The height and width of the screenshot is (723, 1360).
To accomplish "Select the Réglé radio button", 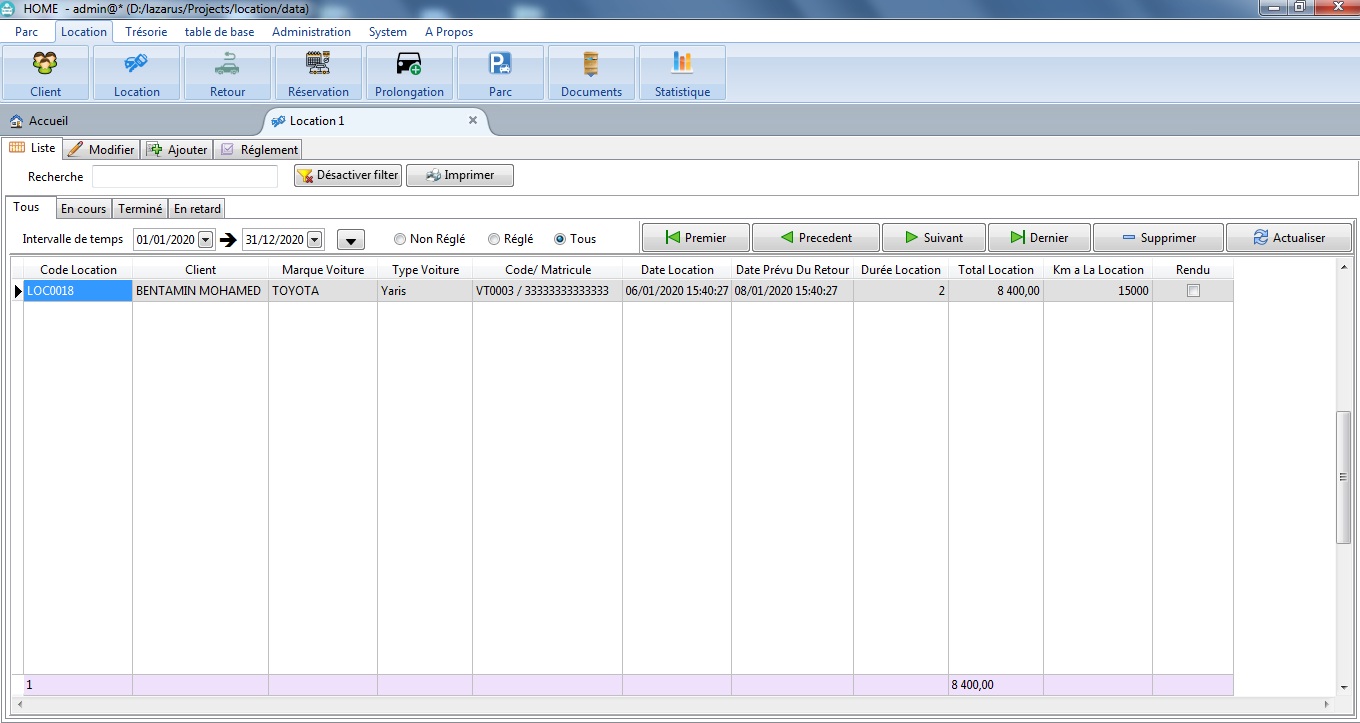I will pos(494,239).
